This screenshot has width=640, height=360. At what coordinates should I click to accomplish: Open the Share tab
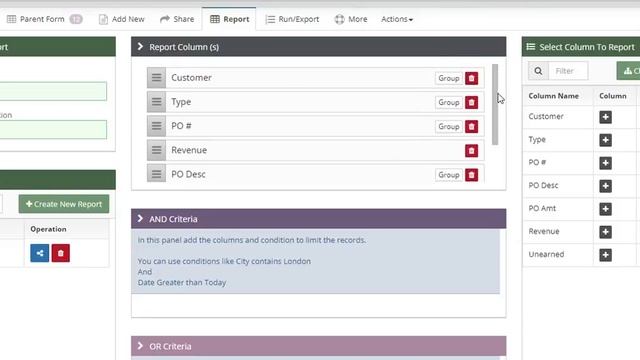point(177,19)
